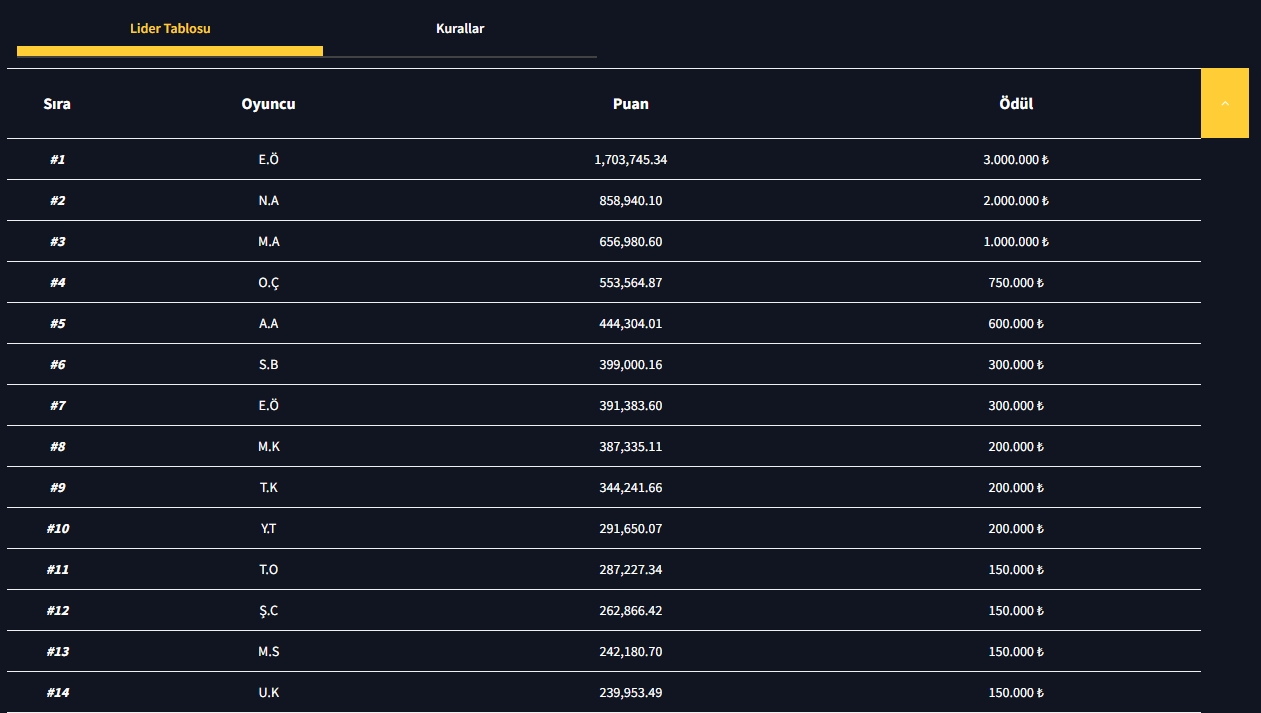Click the Sıra column header
1261x713 pixels.
(x=57, y=104)
